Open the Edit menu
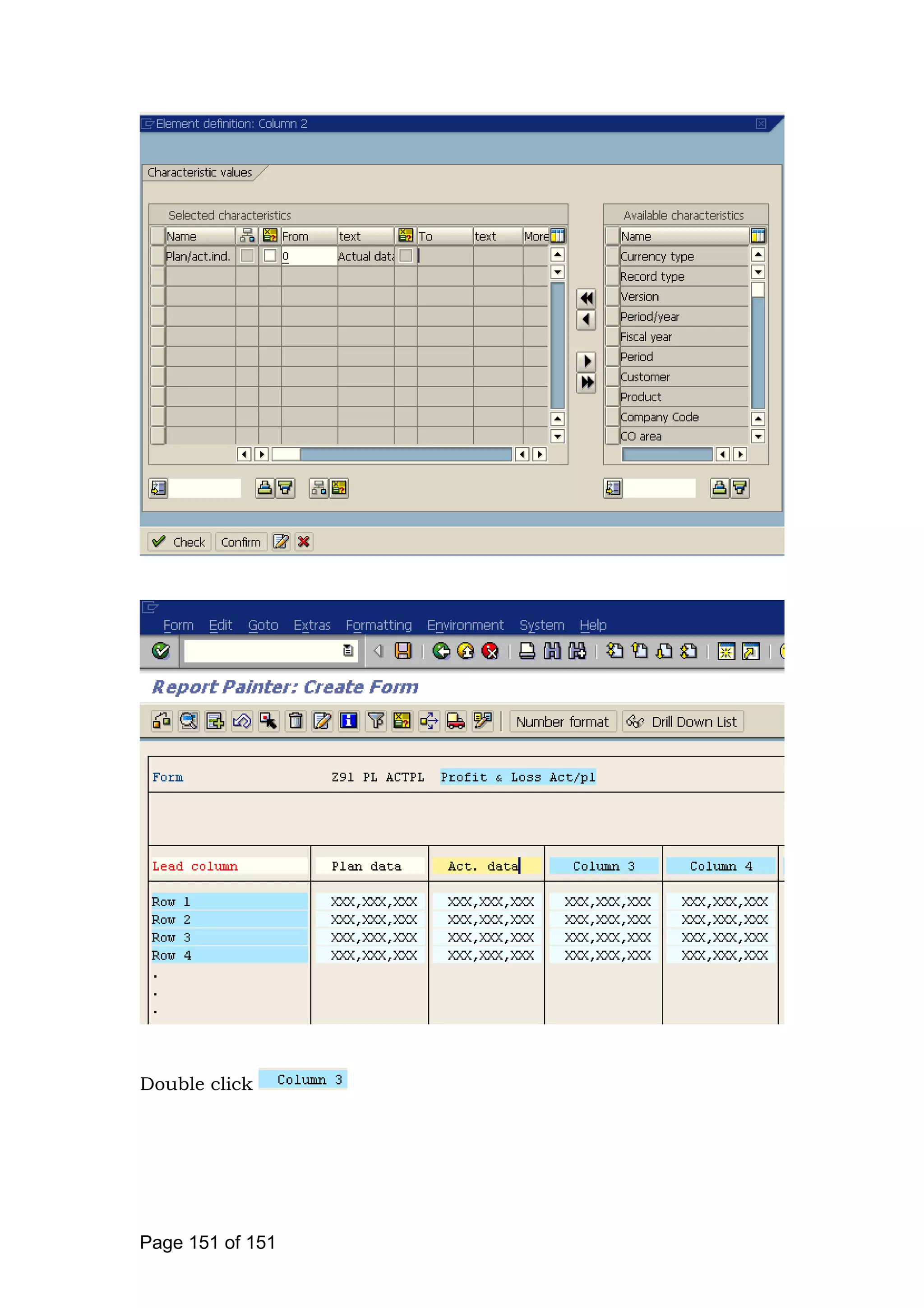 pyautogui.click(x=220, y=625)
